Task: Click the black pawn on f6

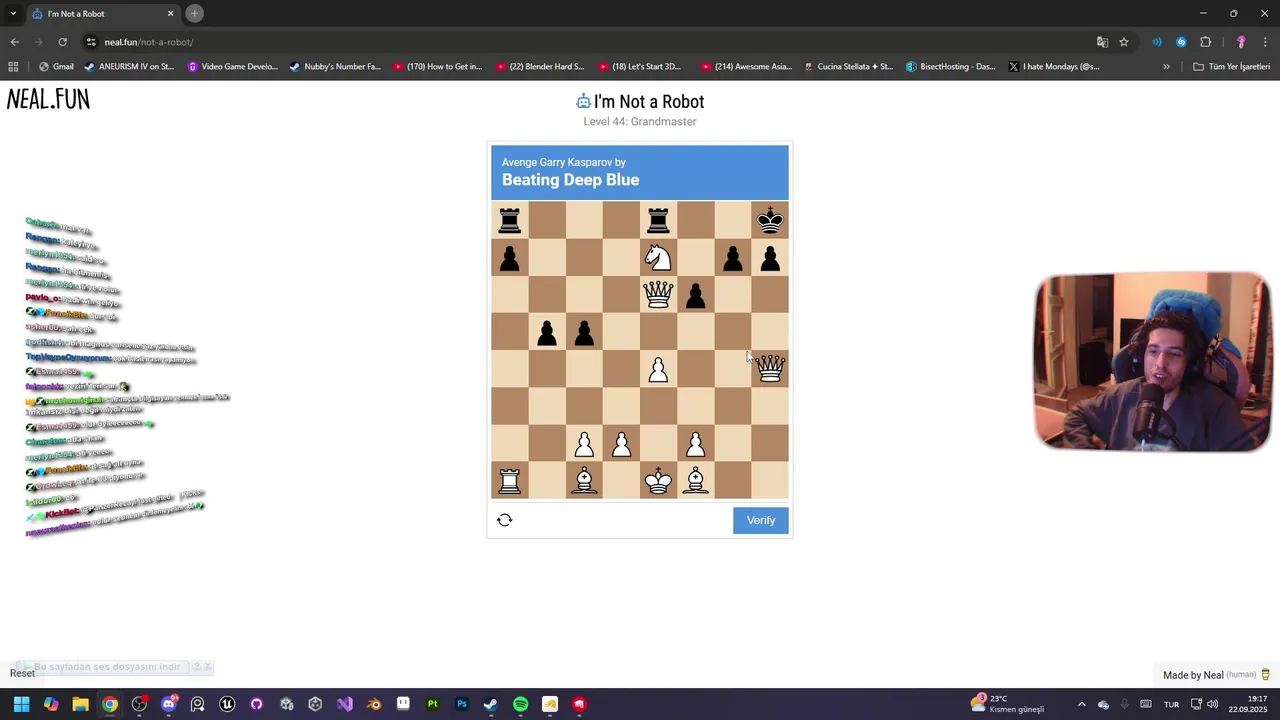Action: [696, 295]
